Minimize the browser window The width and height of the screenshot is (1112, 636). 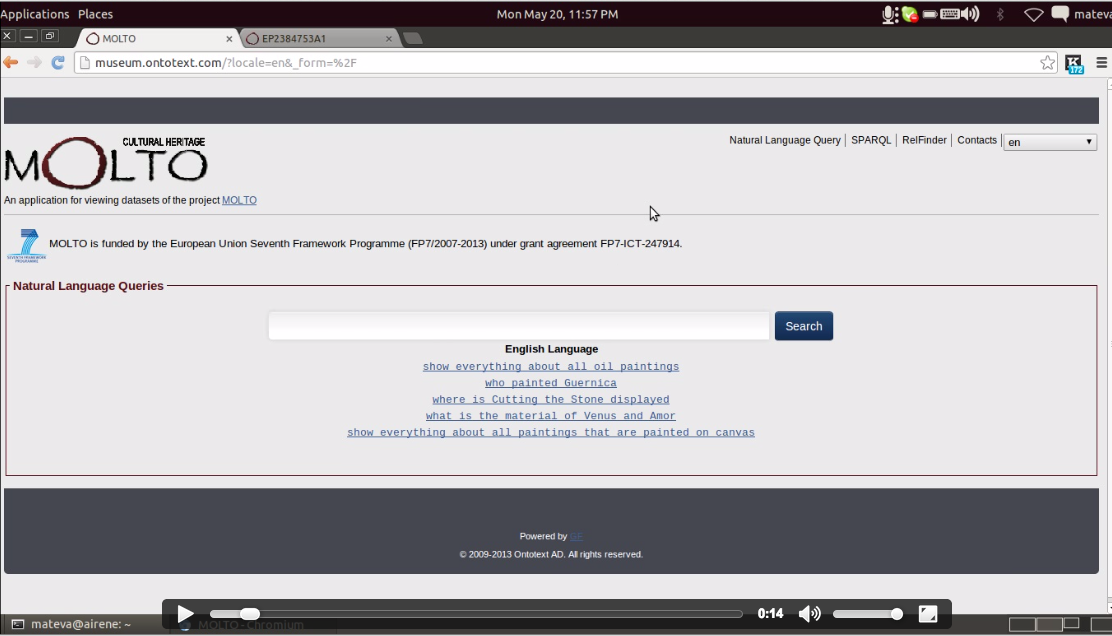(x=28, y=35)
